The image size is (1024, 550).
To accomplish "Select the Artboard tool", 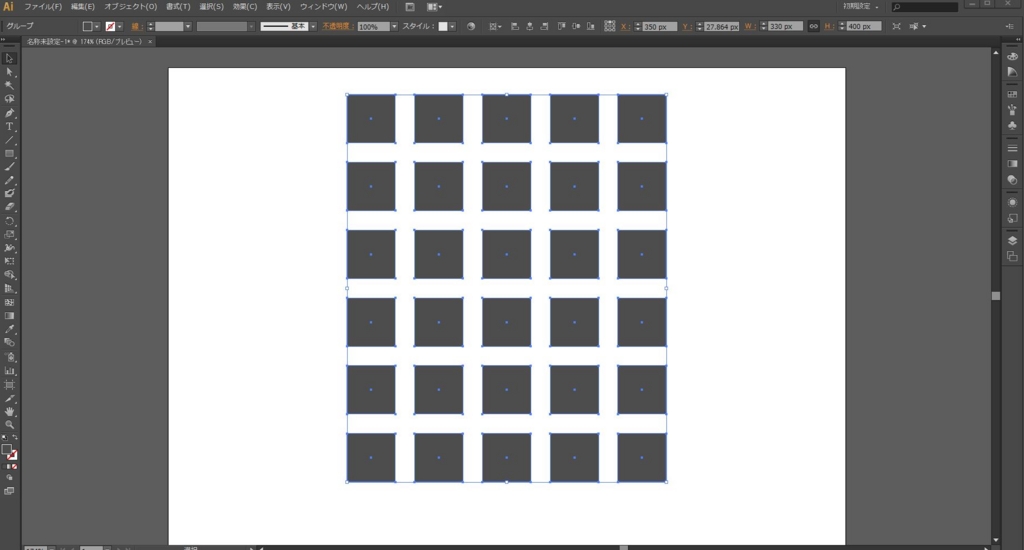I will 9,385.
